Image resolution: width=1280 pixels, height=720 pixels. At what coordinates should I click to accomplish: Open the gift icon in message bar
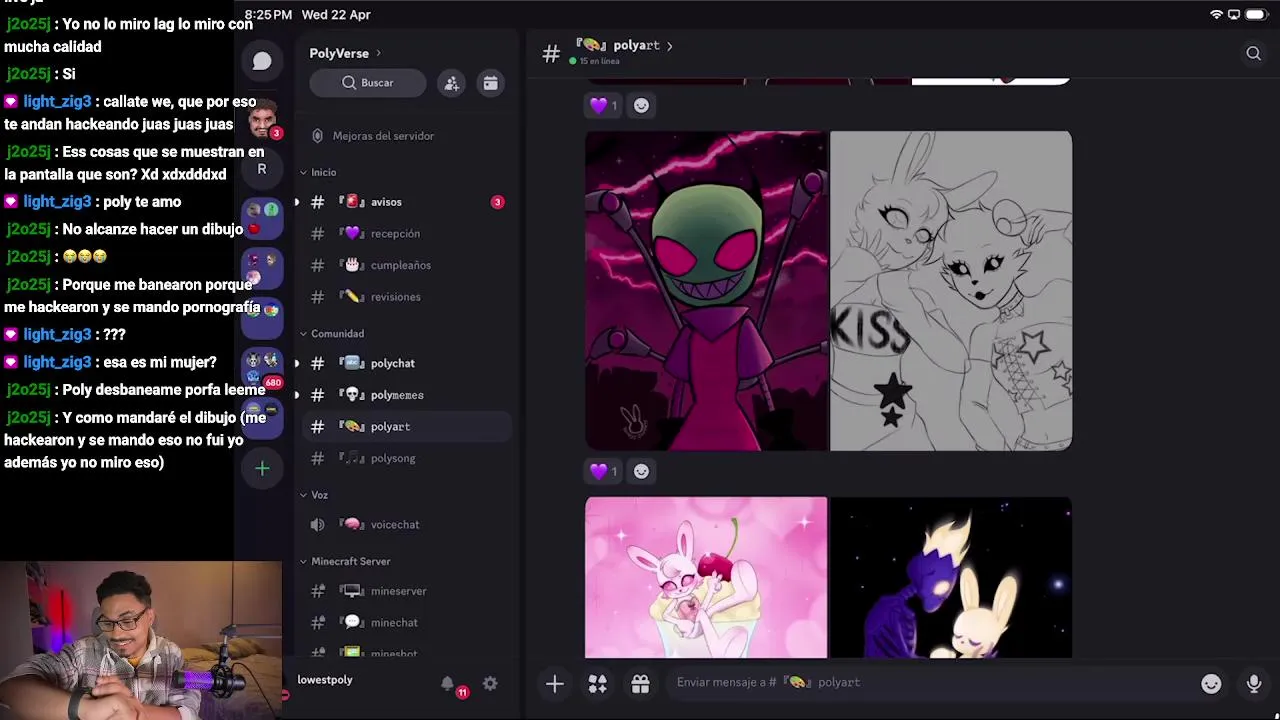(x=640, y=684)
